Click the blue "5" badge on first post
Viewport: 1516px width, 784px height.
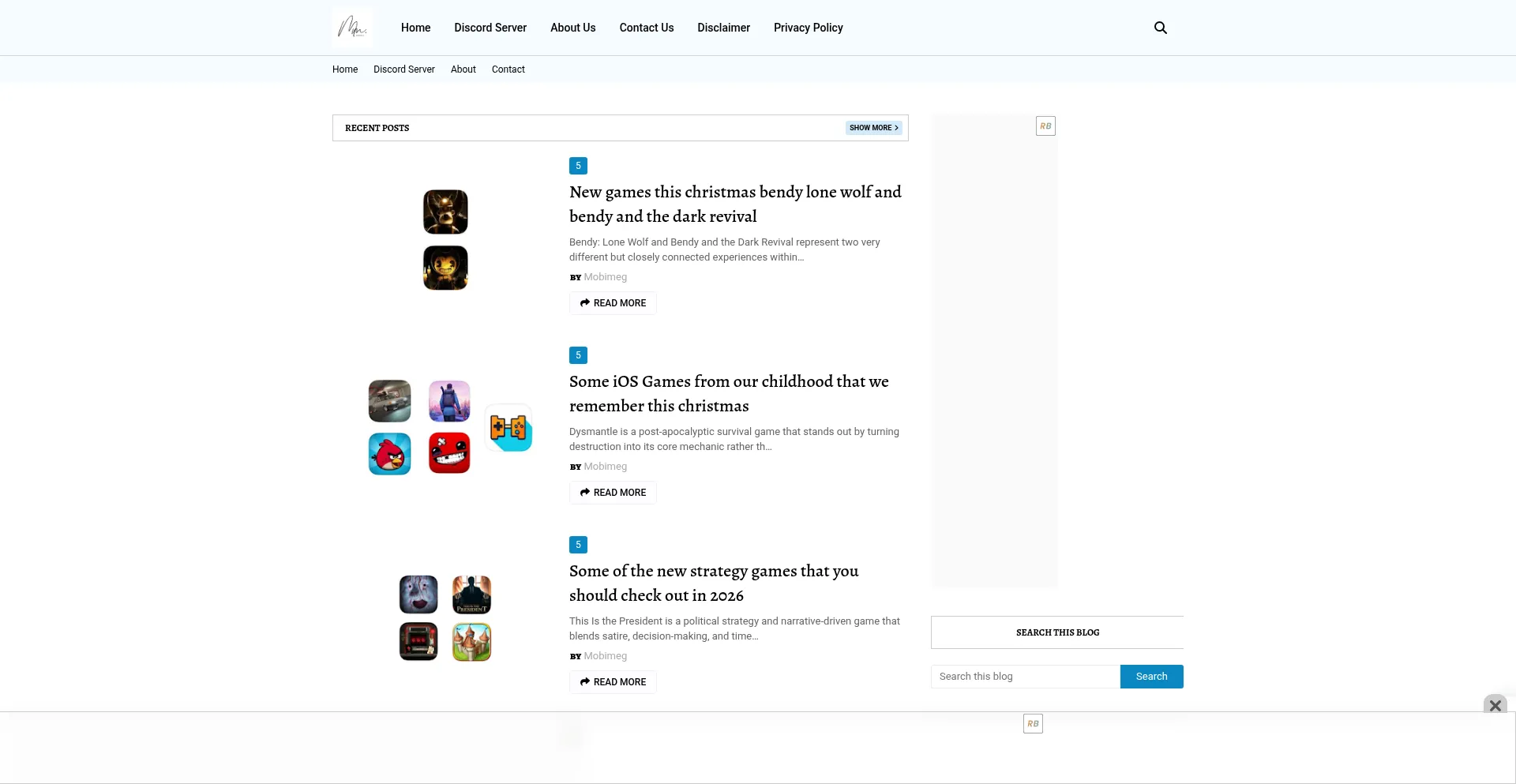(578, 166)
